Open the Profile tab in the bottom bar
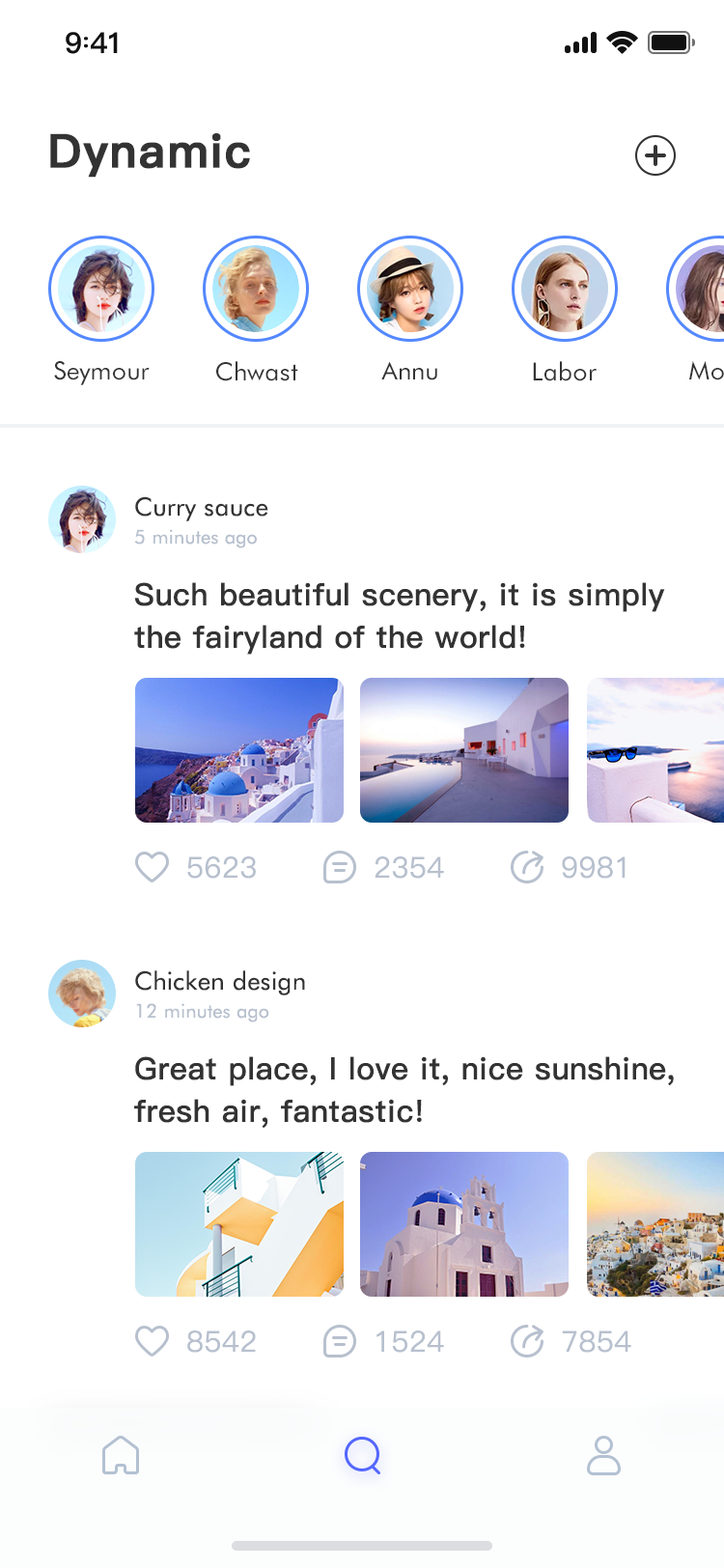The image size is (724, 1568). [603, 1455]
